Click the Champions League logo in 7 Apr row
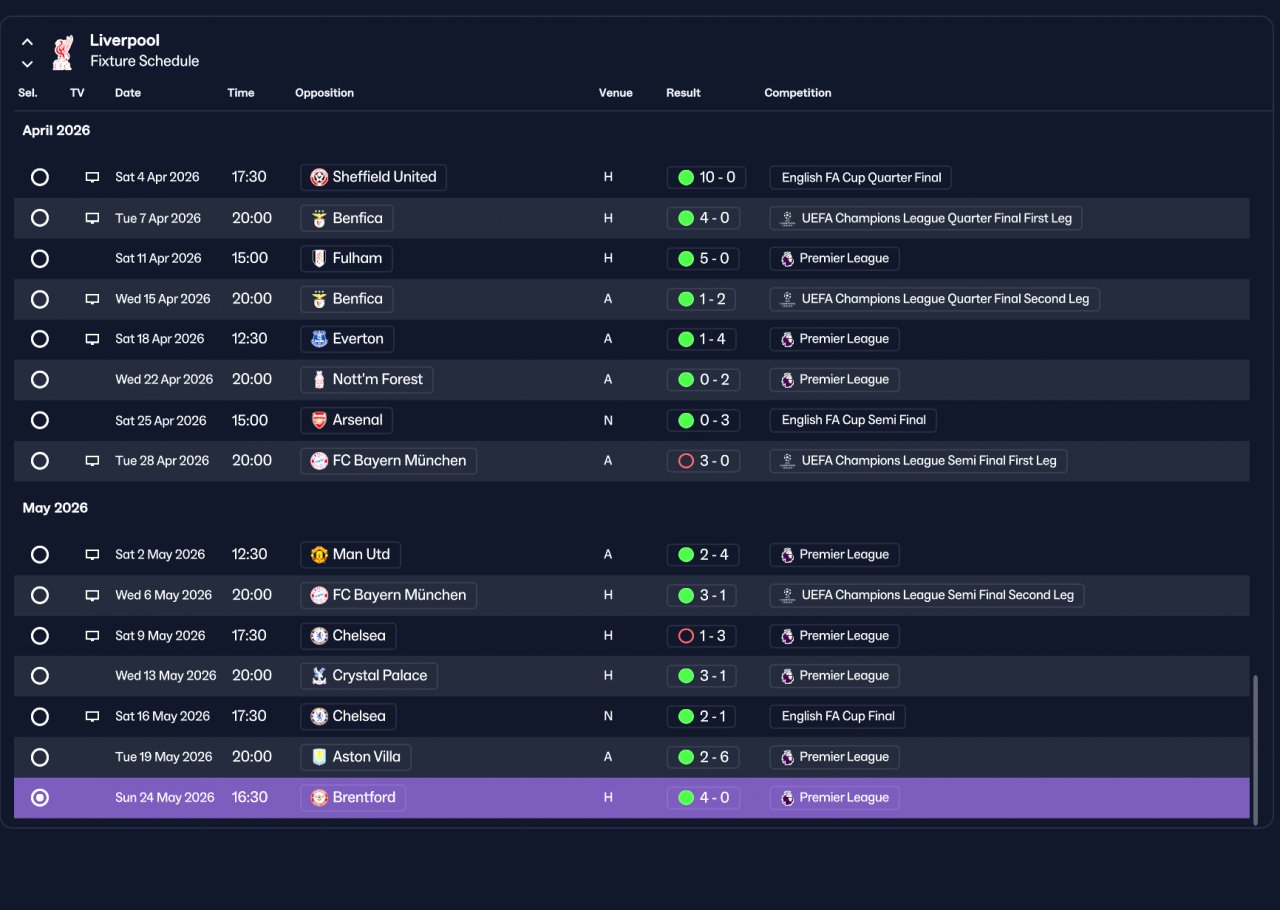 pyautogui.click(x=788, y=218)
